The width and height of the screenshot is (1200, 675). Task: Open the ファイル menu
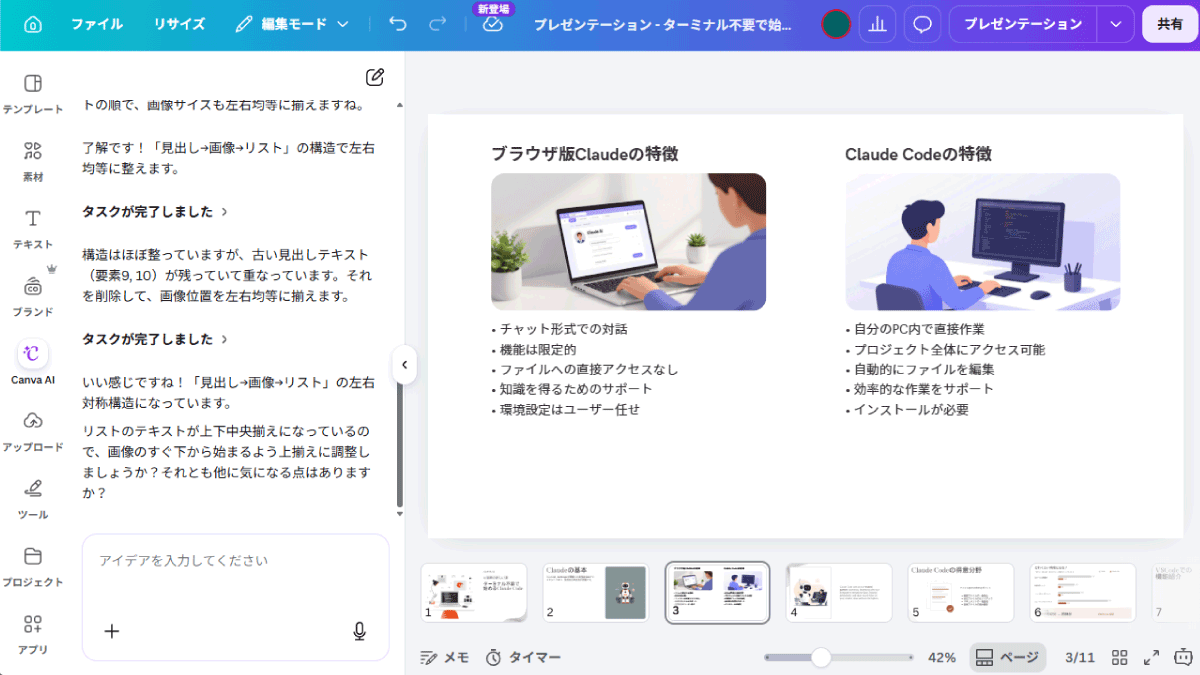click(97, 24)
